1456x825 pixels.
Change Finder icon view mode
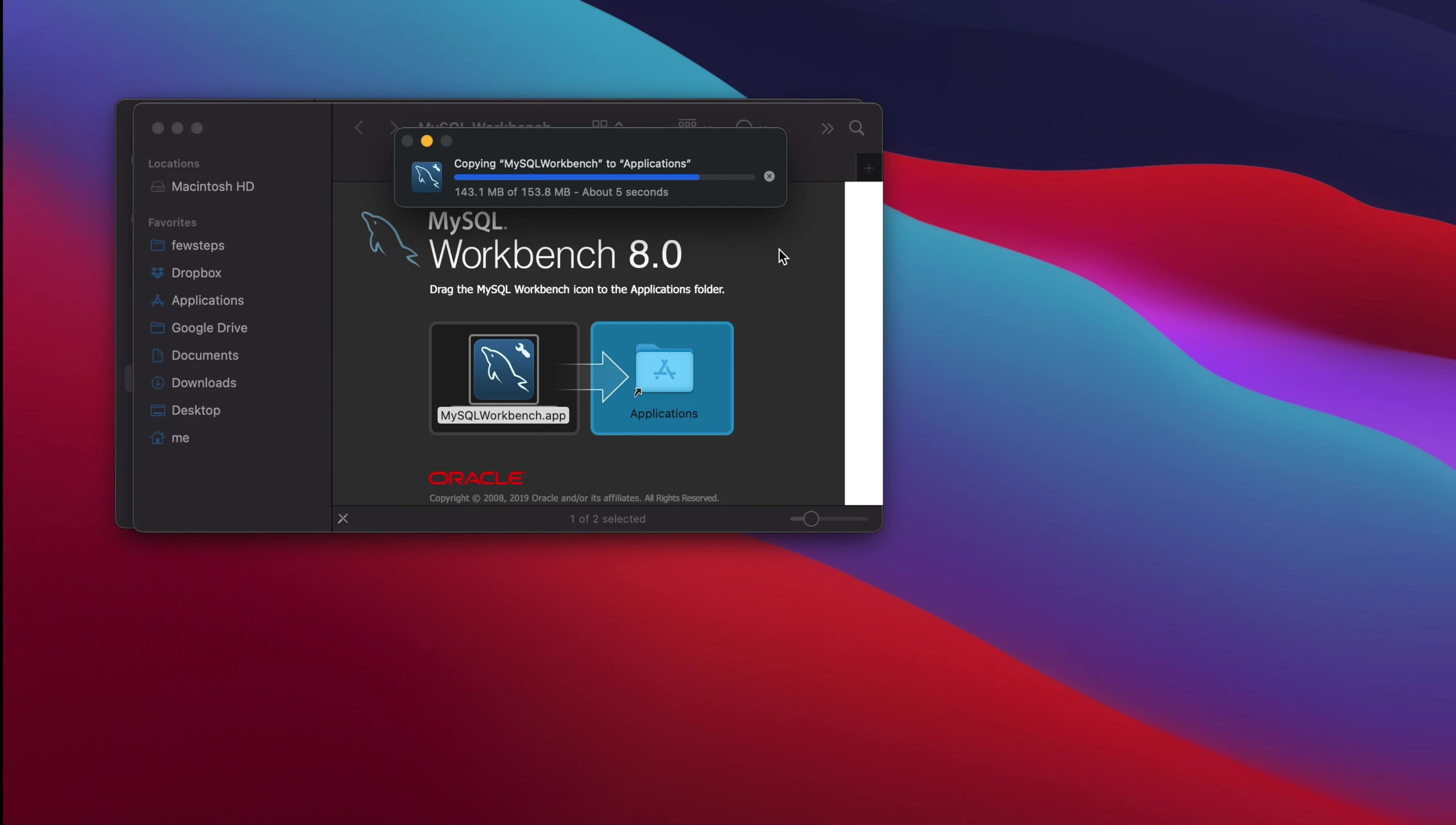coord(607,124)
